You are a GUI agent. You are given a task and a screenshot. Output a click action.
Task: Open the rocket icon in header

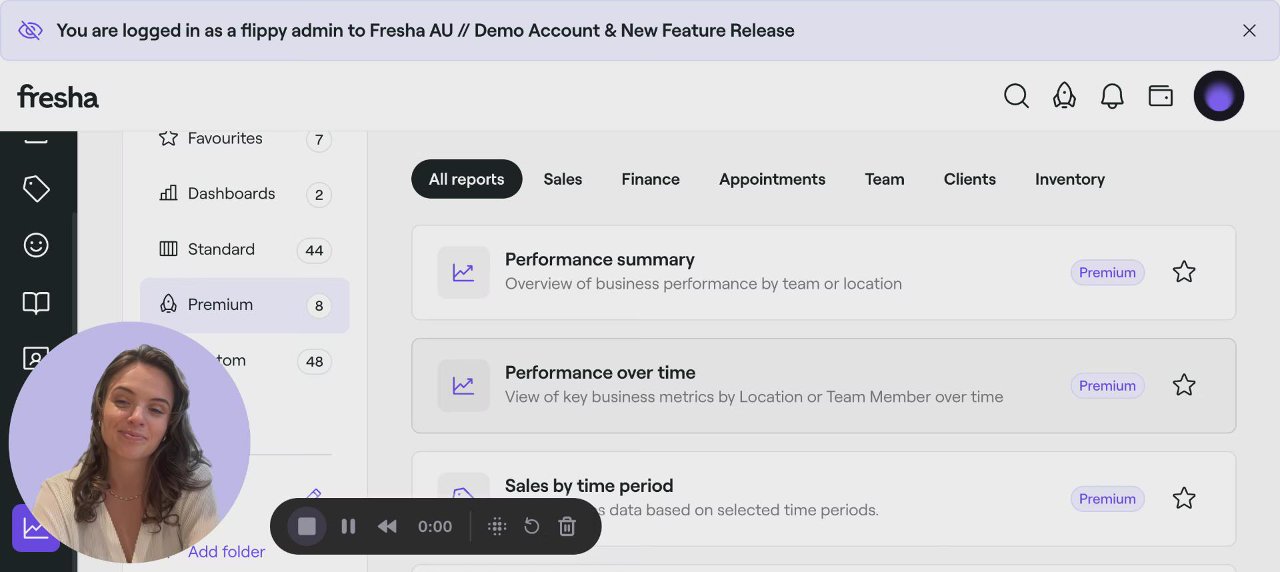[x=1064, y=96]
